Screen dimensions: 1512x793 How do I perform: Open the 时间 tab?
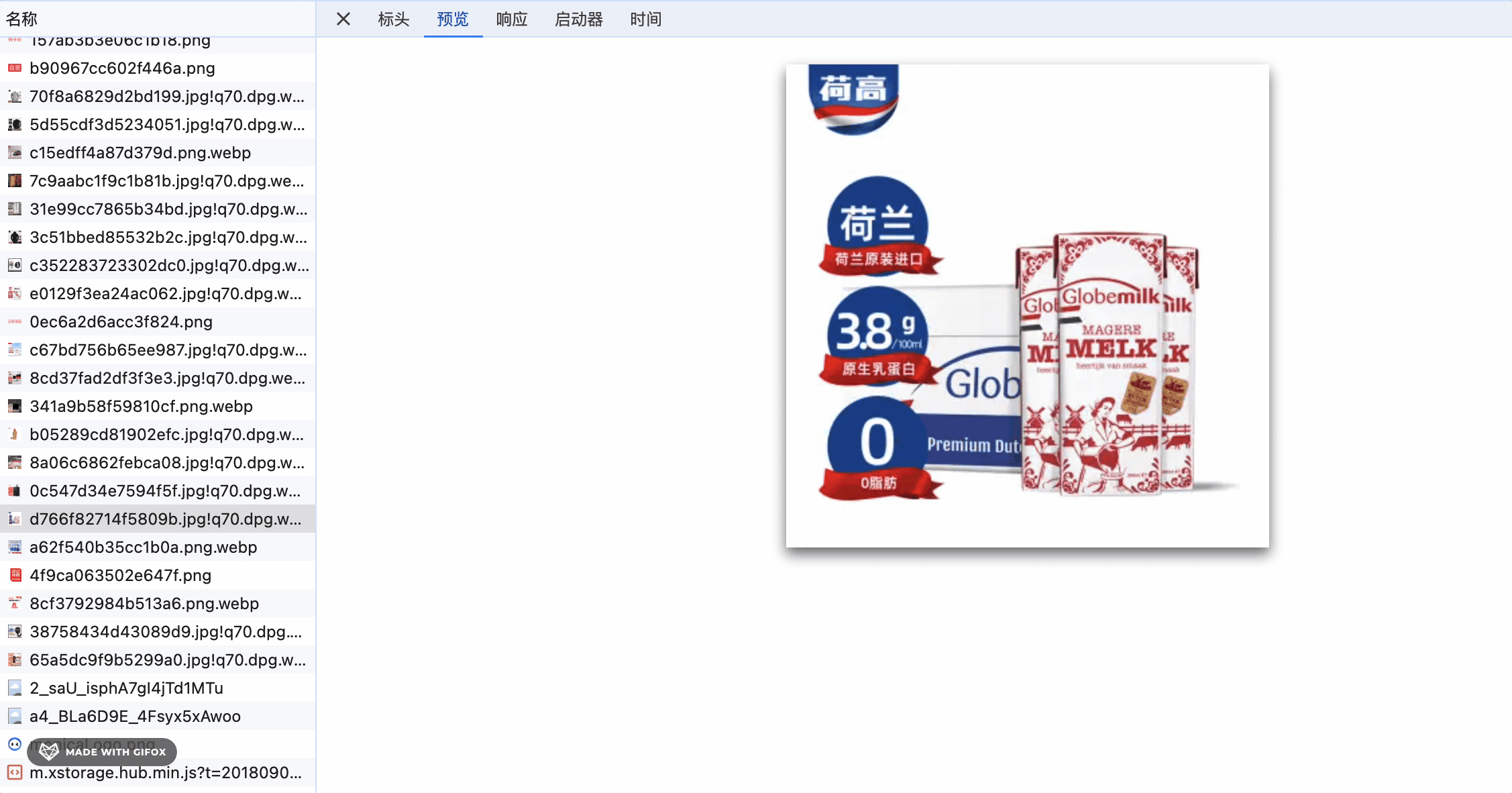pyautogui.click(x=645, y=19)
